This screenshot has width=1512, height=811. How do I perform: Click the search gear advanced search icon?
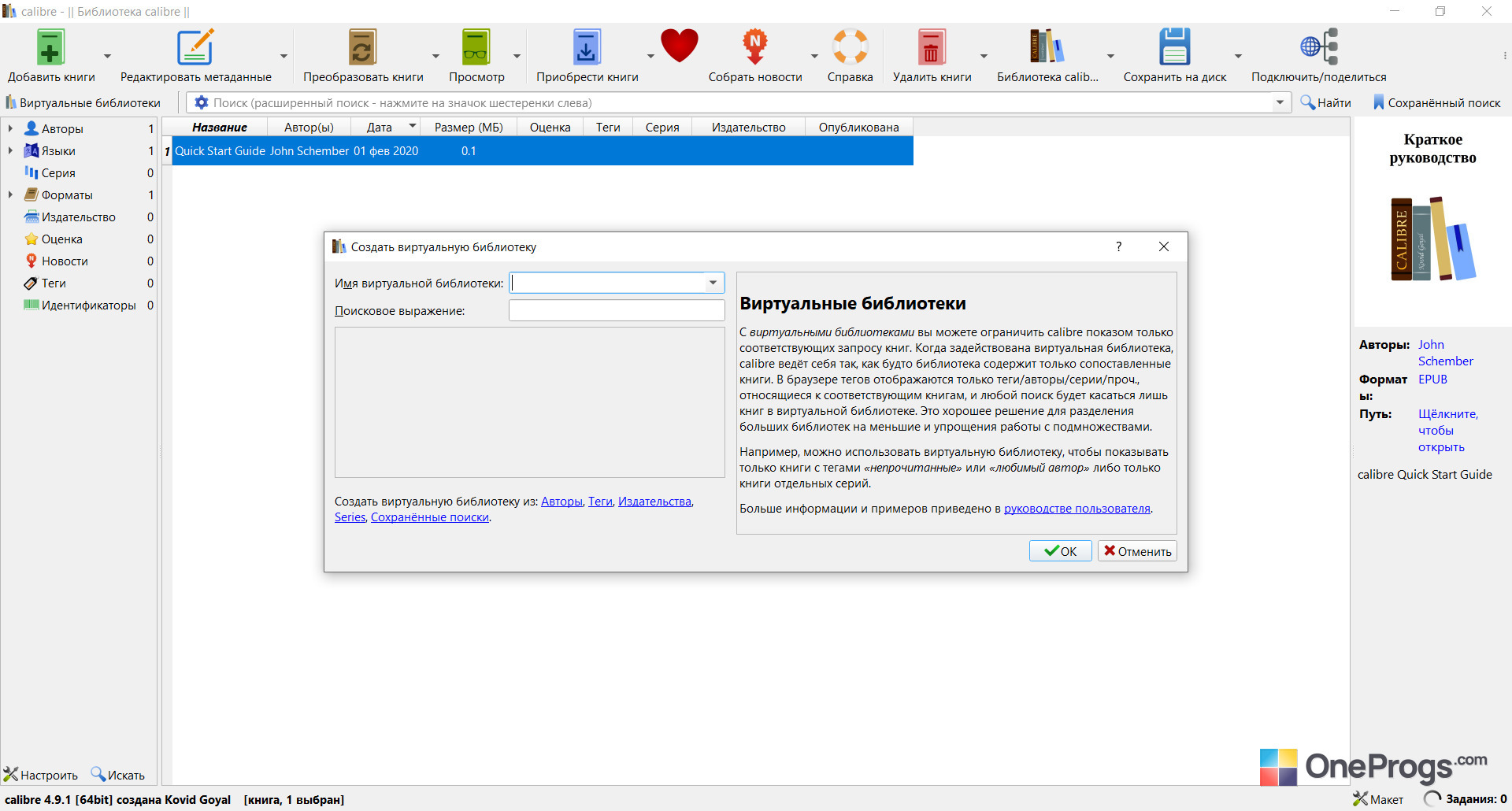click(202, 102)
